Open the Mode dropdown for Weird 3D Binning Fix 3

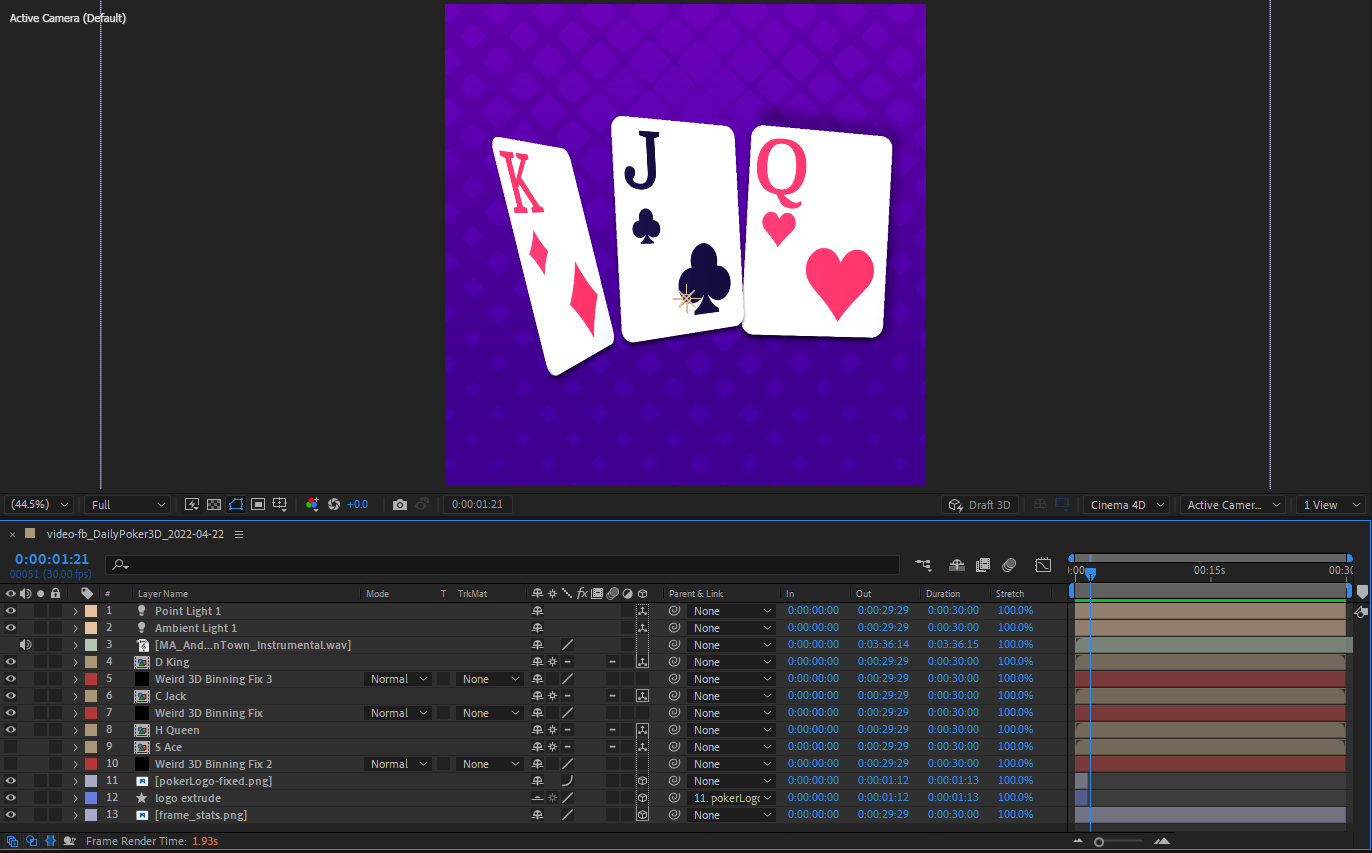click(x=398, y=679)
